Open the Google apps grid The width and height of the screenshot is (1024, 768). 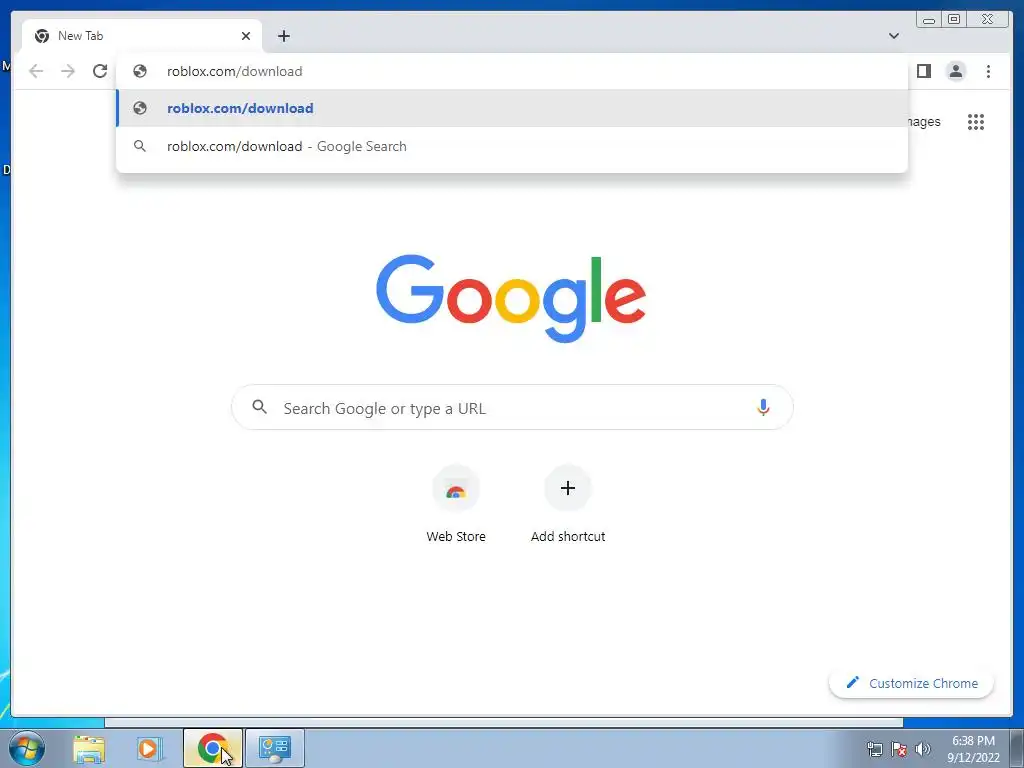(976, 122)
